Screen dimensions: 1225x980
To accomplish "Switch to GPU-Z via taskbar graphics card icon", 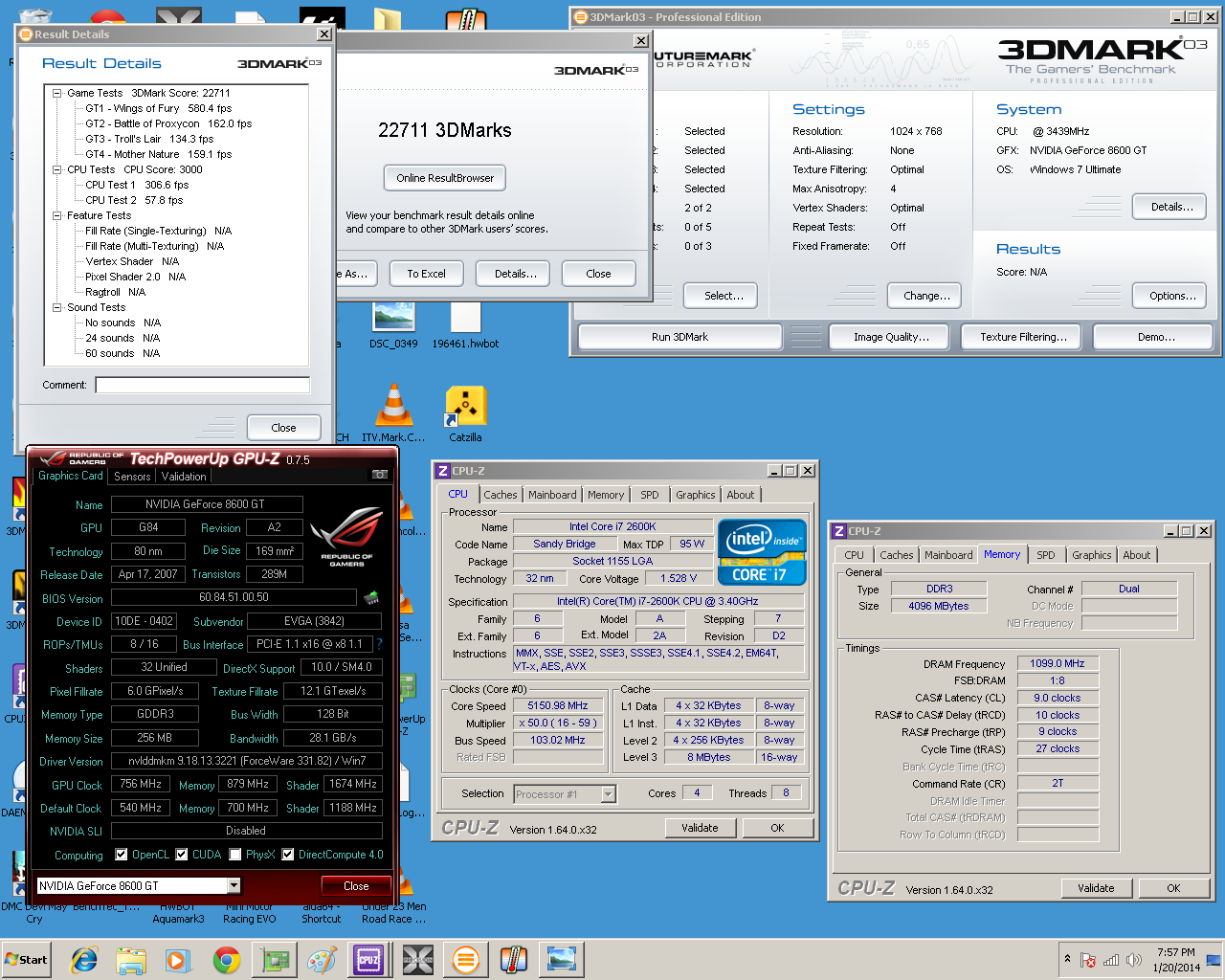I will [276, 959].
